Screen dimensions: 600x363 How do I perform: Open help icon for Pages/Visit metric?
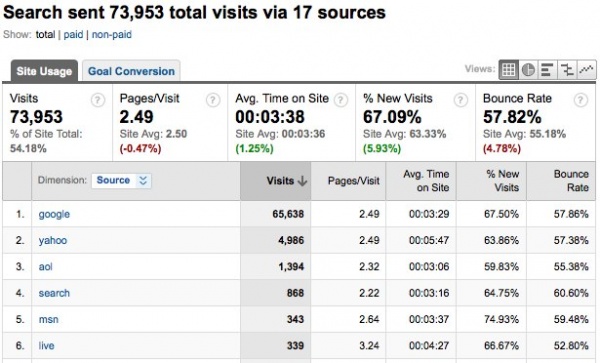tap(213, 100)
